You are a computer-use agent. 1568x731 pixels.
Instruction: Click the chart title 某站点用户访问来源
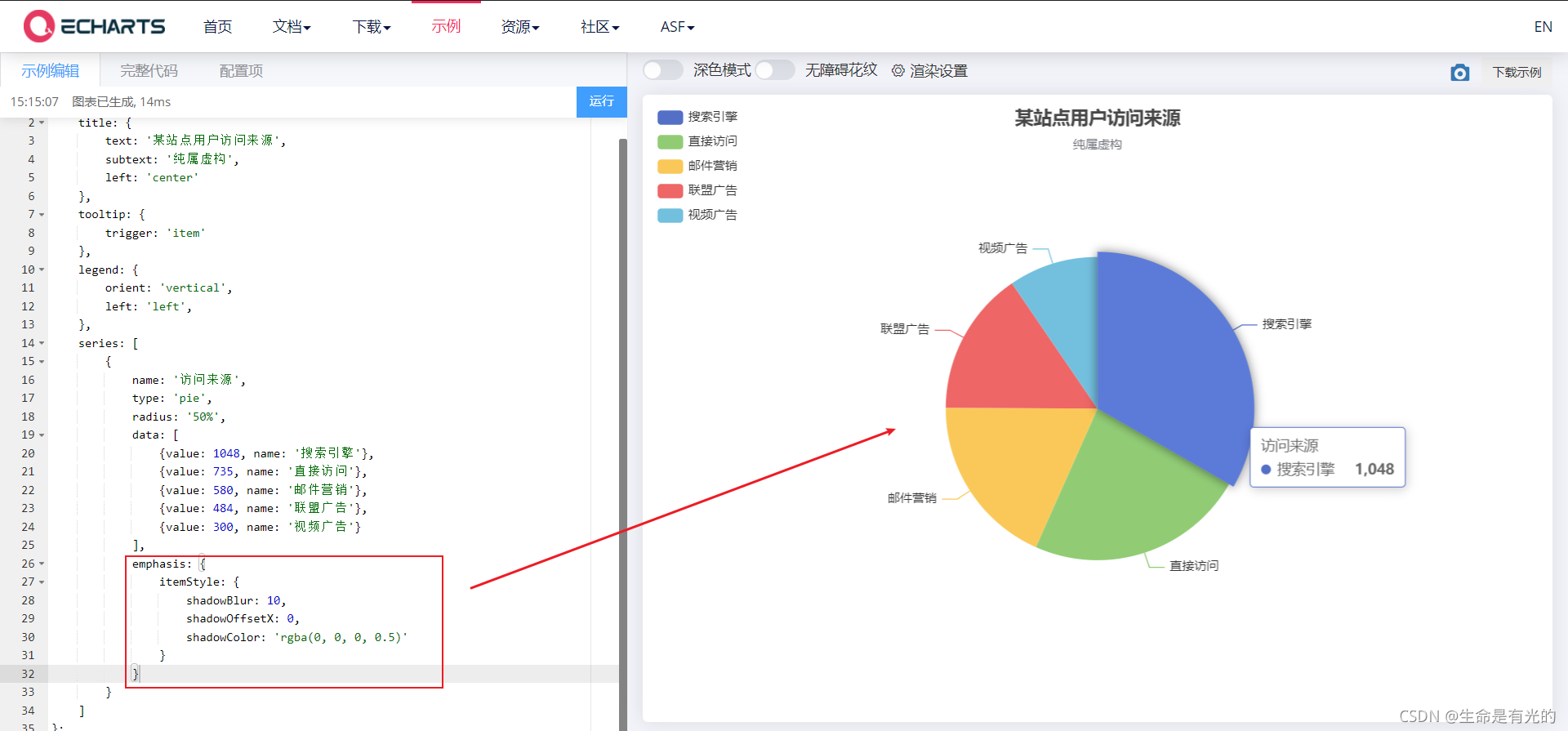pyautogui.click(x=1097, y=118)
